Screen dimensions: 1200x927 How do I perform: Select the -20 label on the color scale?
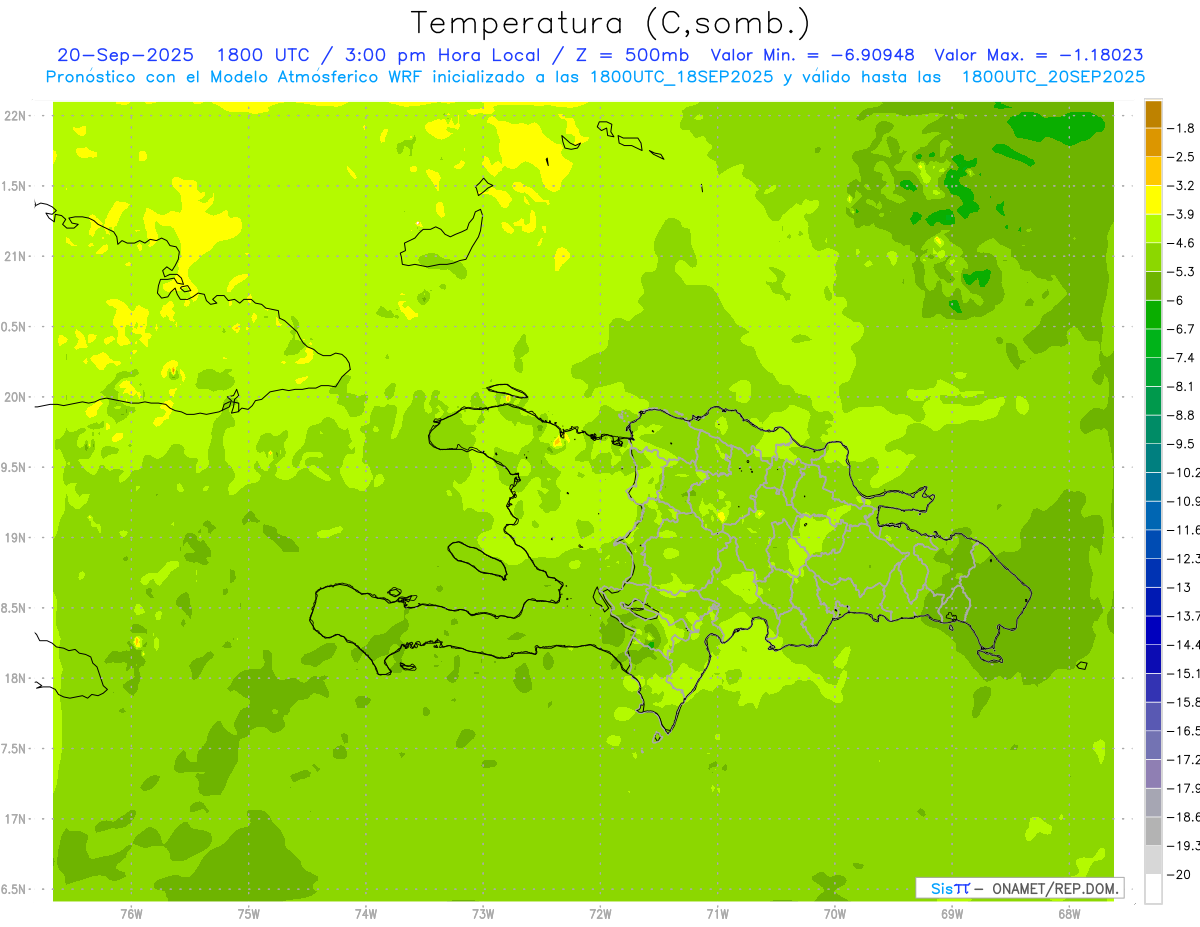pos(1183,875)
